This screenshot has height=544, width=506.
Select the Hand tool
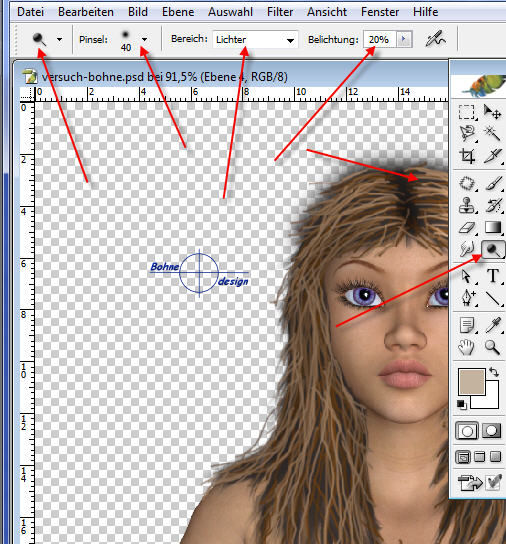(x=466, y=347)
